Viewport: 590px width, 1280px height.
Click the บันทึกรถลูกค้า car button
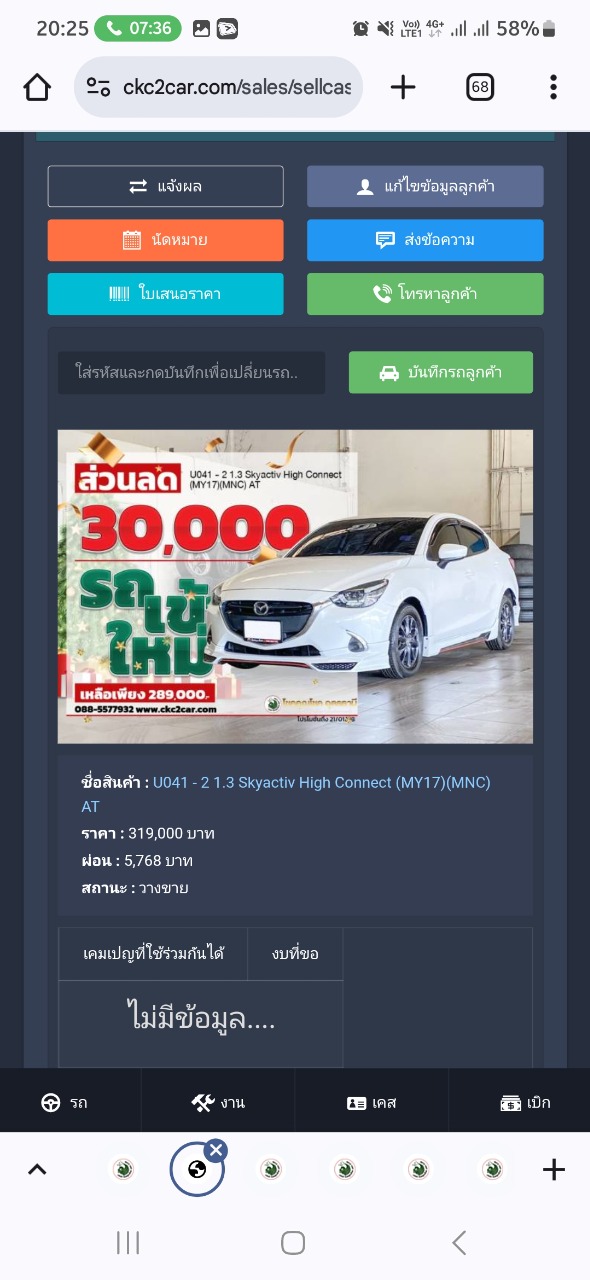tap(441, 372)
